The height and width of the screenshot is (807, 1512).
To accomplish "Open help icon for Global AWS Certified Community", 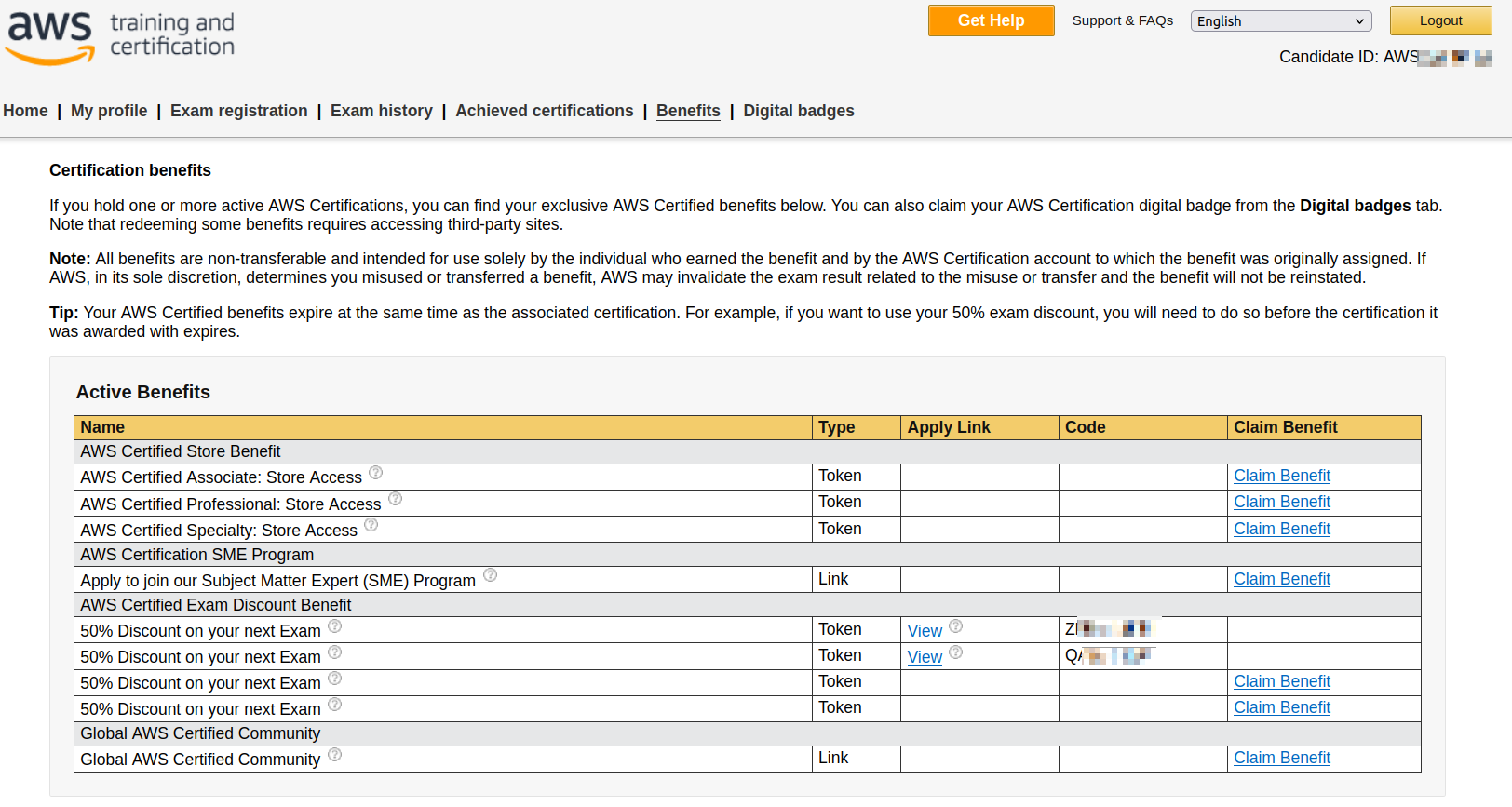I will [334, 755].
